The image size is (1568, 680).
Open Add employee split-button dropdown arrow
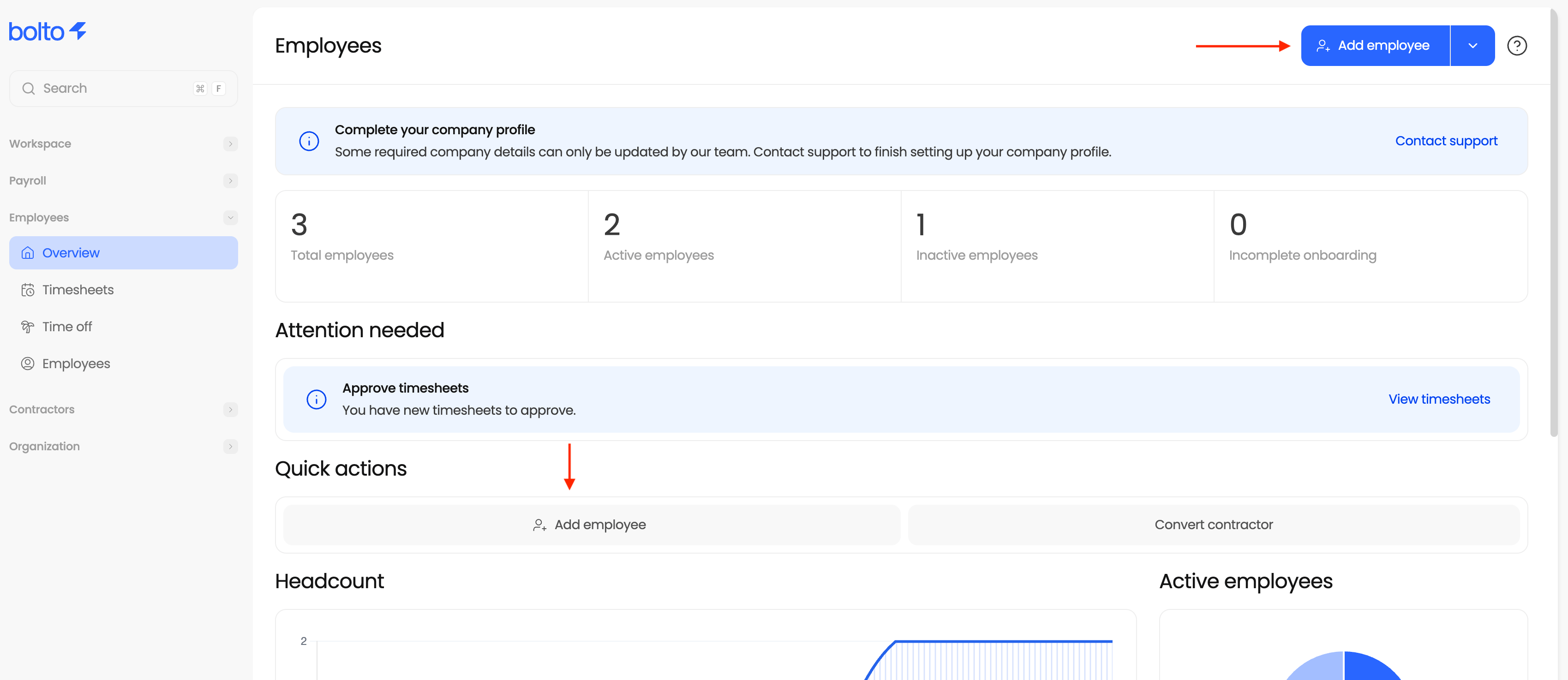coord(1472,46)
